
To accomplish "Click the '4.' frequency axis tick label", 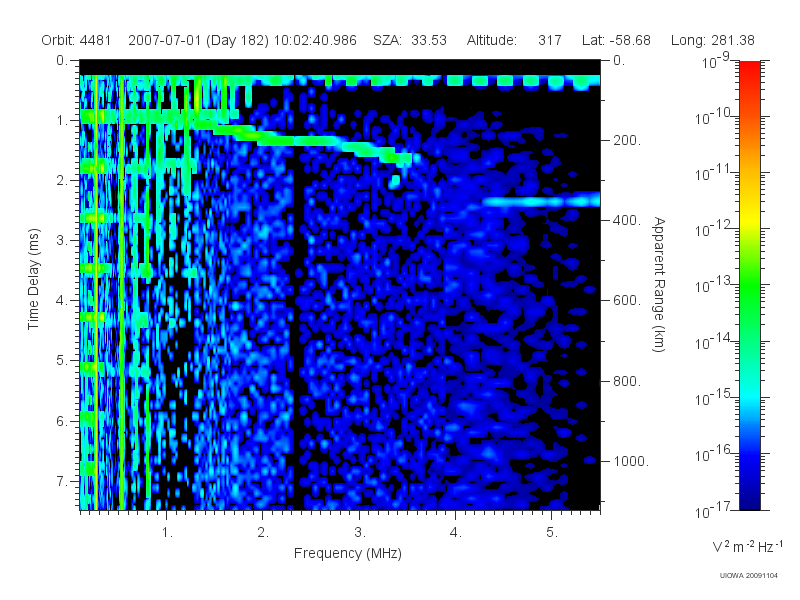I will pos(455,533).
